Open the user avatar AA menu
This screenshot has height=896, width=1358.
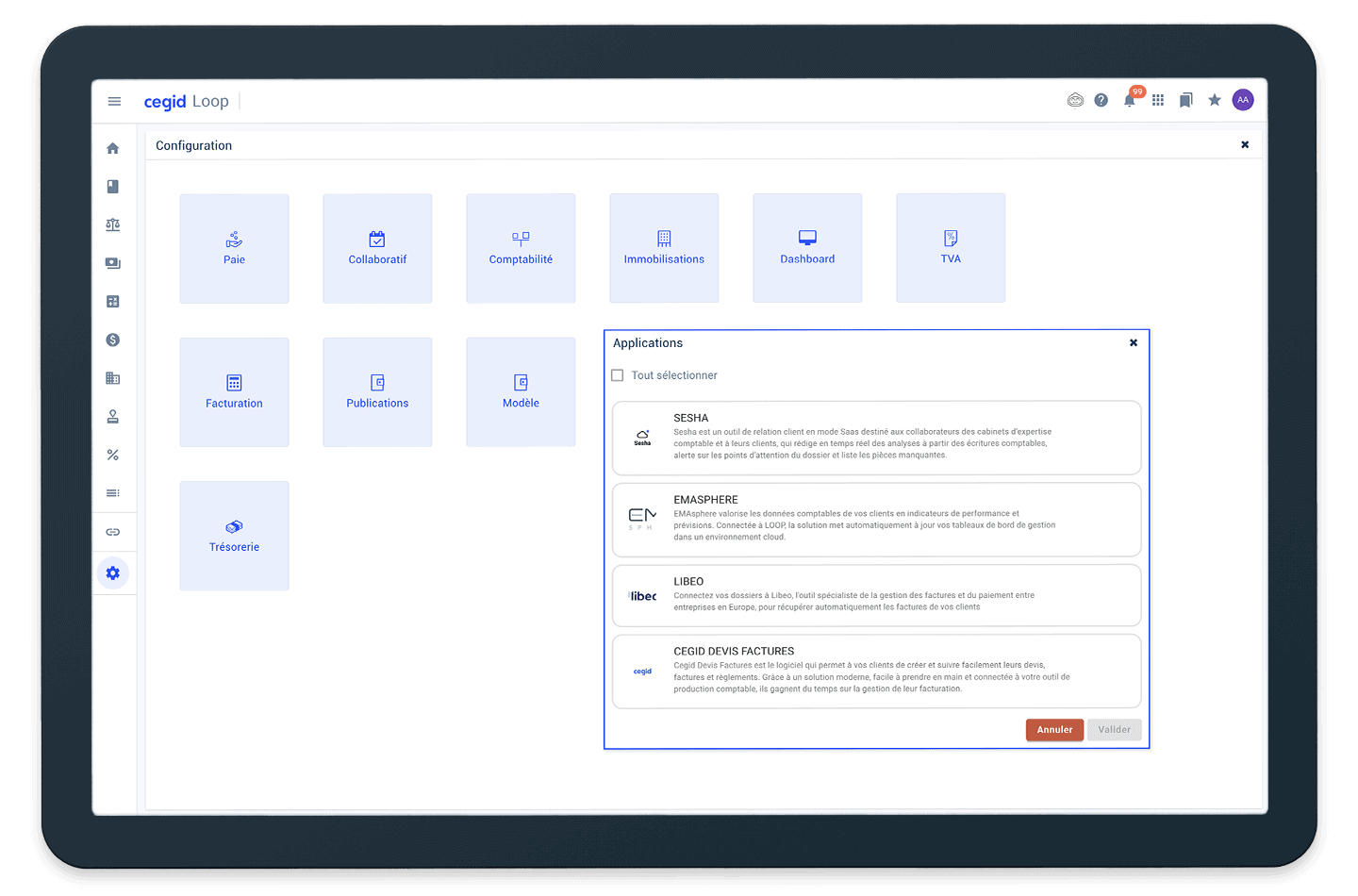point(1243,100)
